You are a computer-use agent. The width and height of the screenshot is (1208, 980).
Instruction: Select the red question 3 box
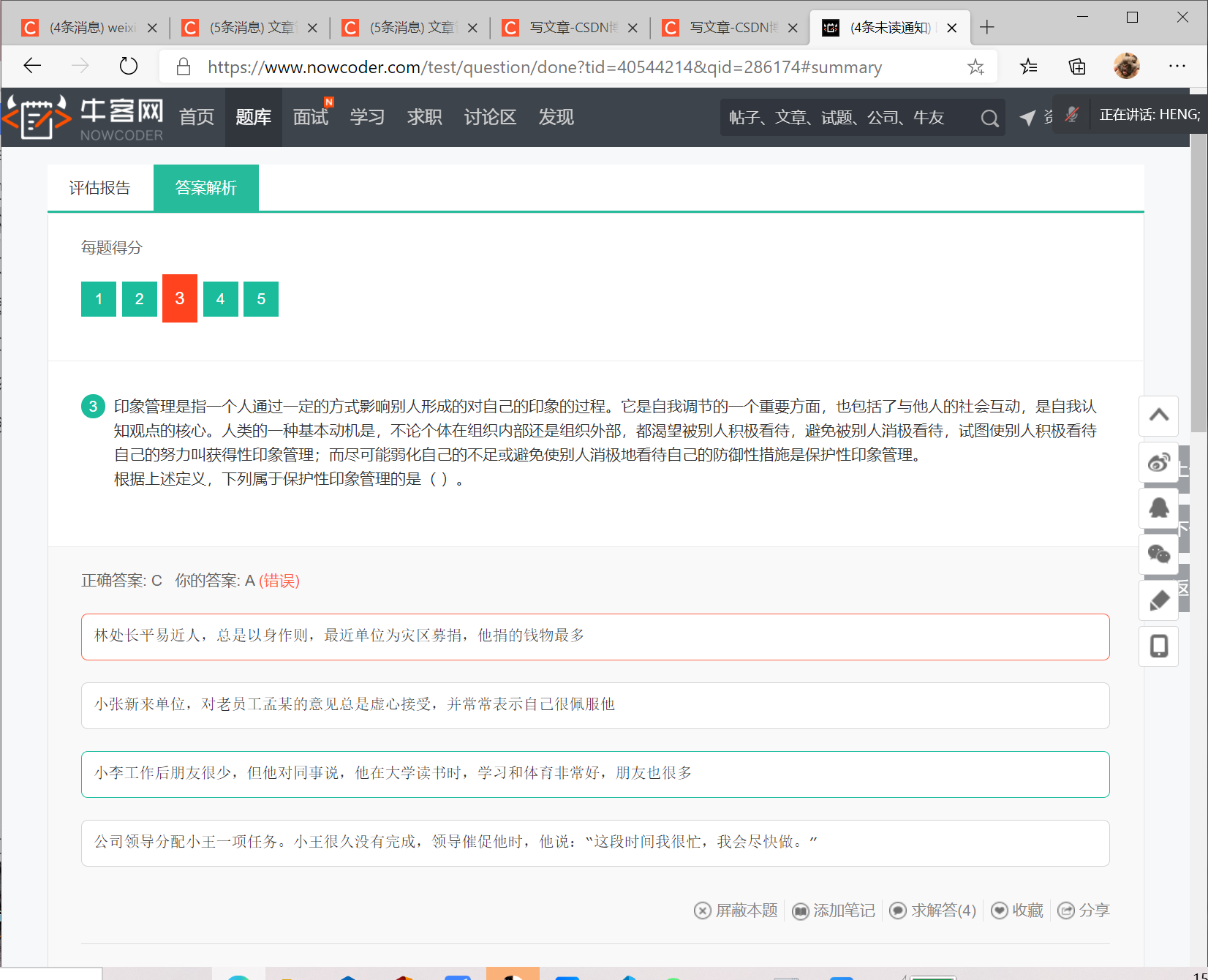180,298
